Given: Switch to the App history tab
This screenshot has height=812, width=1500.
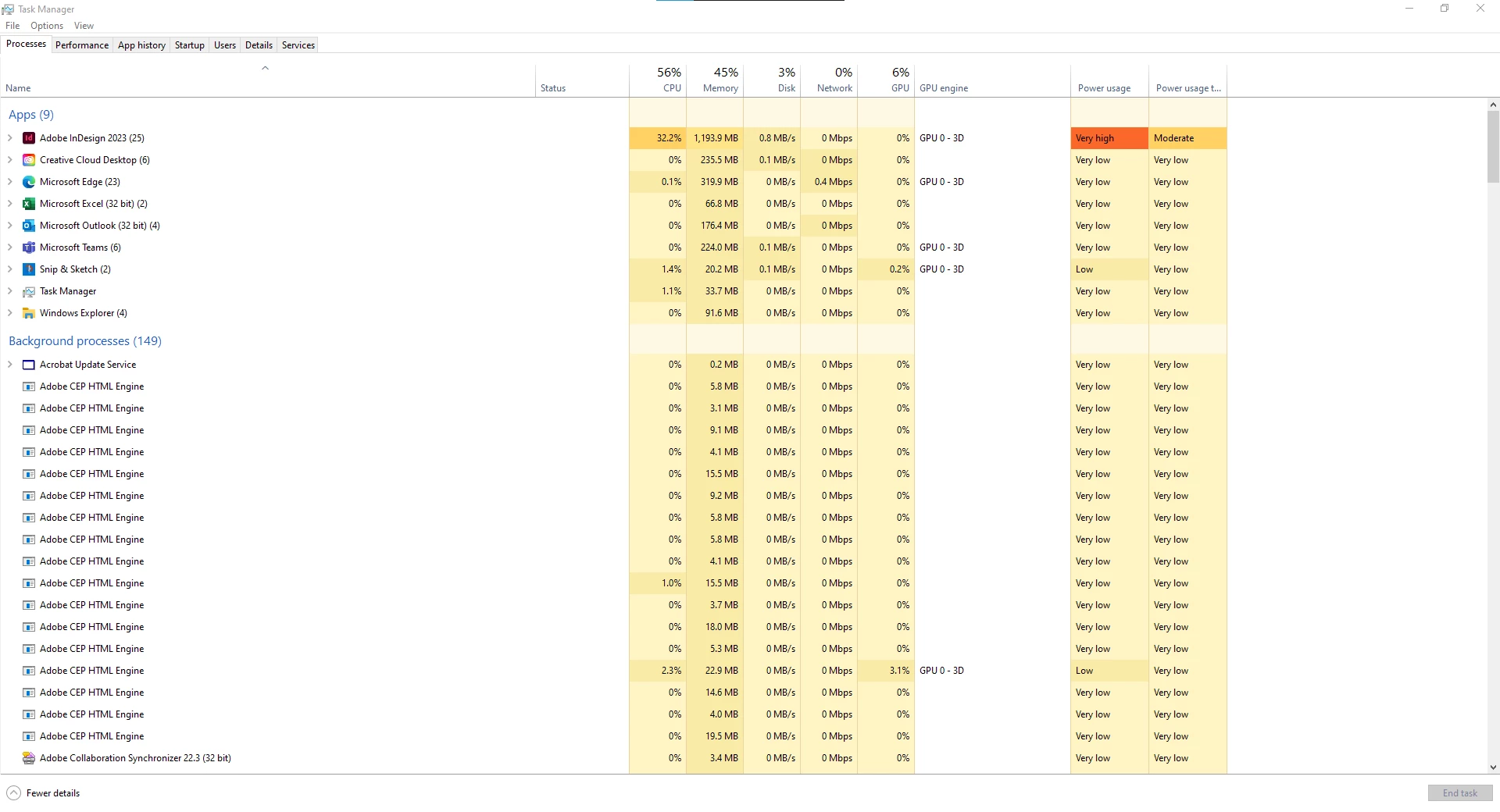Looking at the screenshot, I should coord(141,45).
